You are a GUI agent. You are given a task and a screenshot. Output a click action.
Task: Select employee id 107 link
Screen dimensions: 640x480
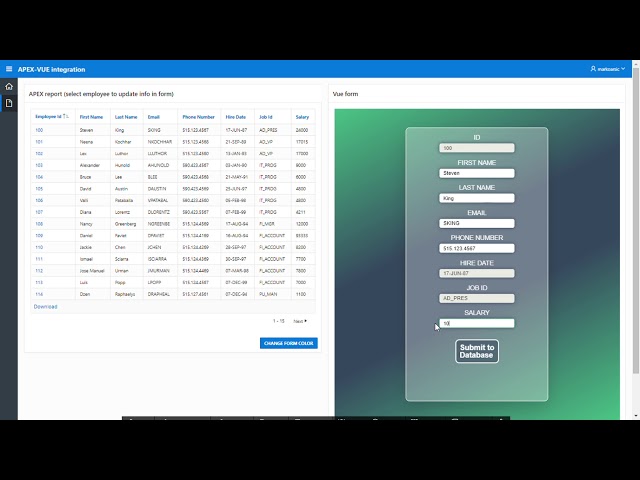(39, 212)
